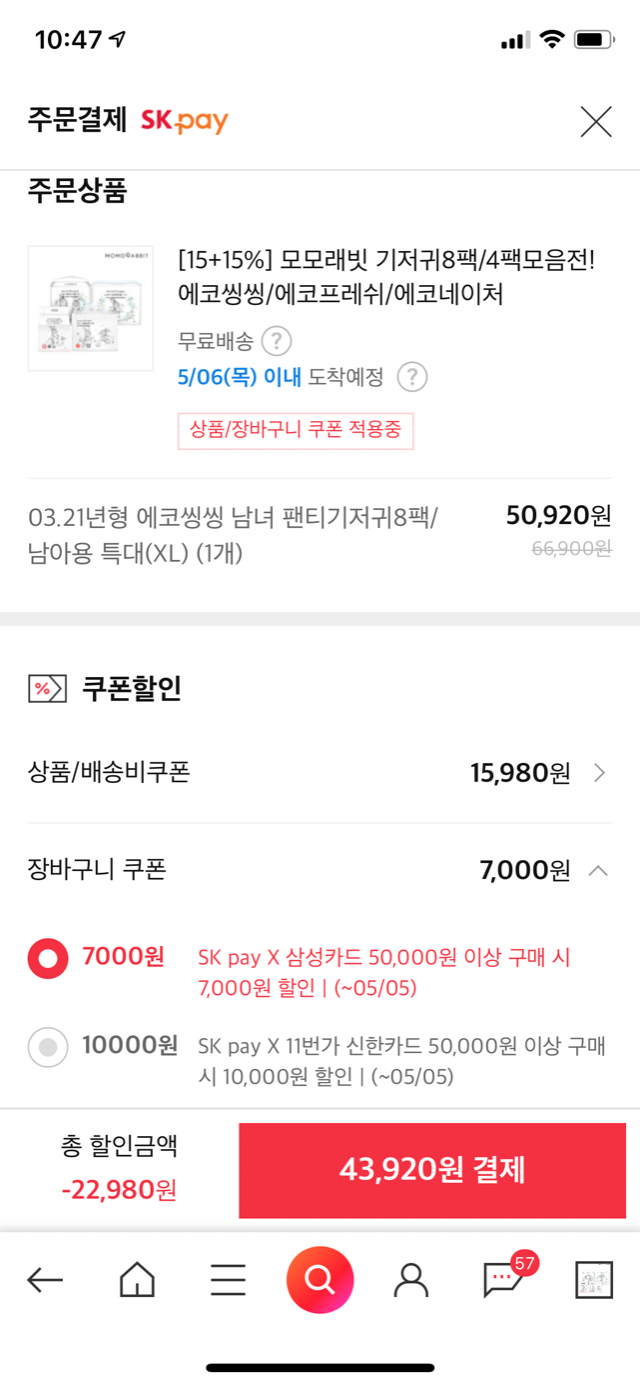Collapse the 장바구니 쿠폰 section
This screenshot has width=640, height=1386.
coord(598,870)
